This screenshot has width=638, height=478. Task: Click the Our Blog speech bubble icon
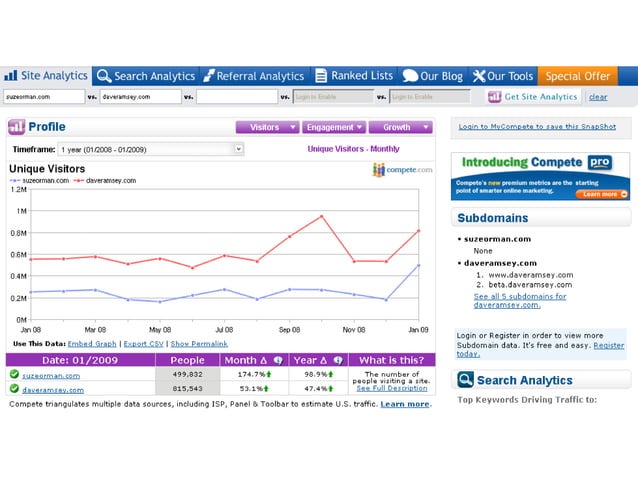point(410,76)
